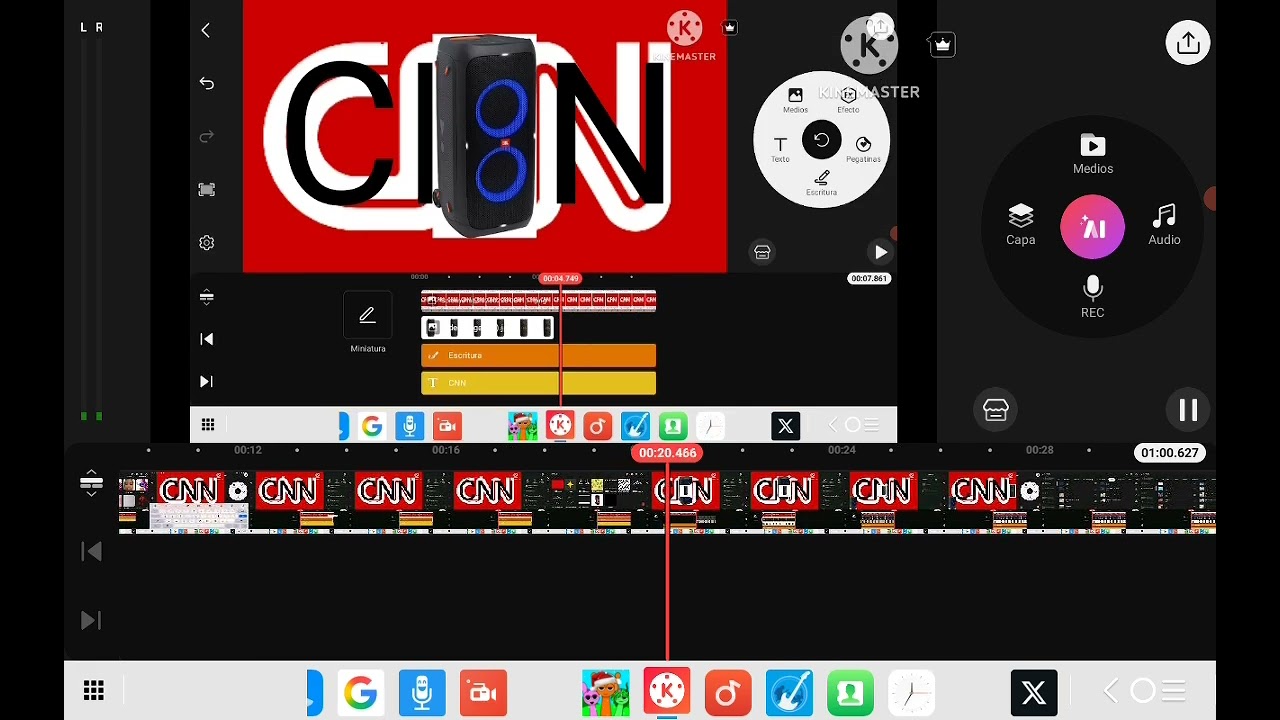The width and height of the screenshot is (1280, 720).
Task: Jump to start in the preview editor timeline
Action: (207, 339)
